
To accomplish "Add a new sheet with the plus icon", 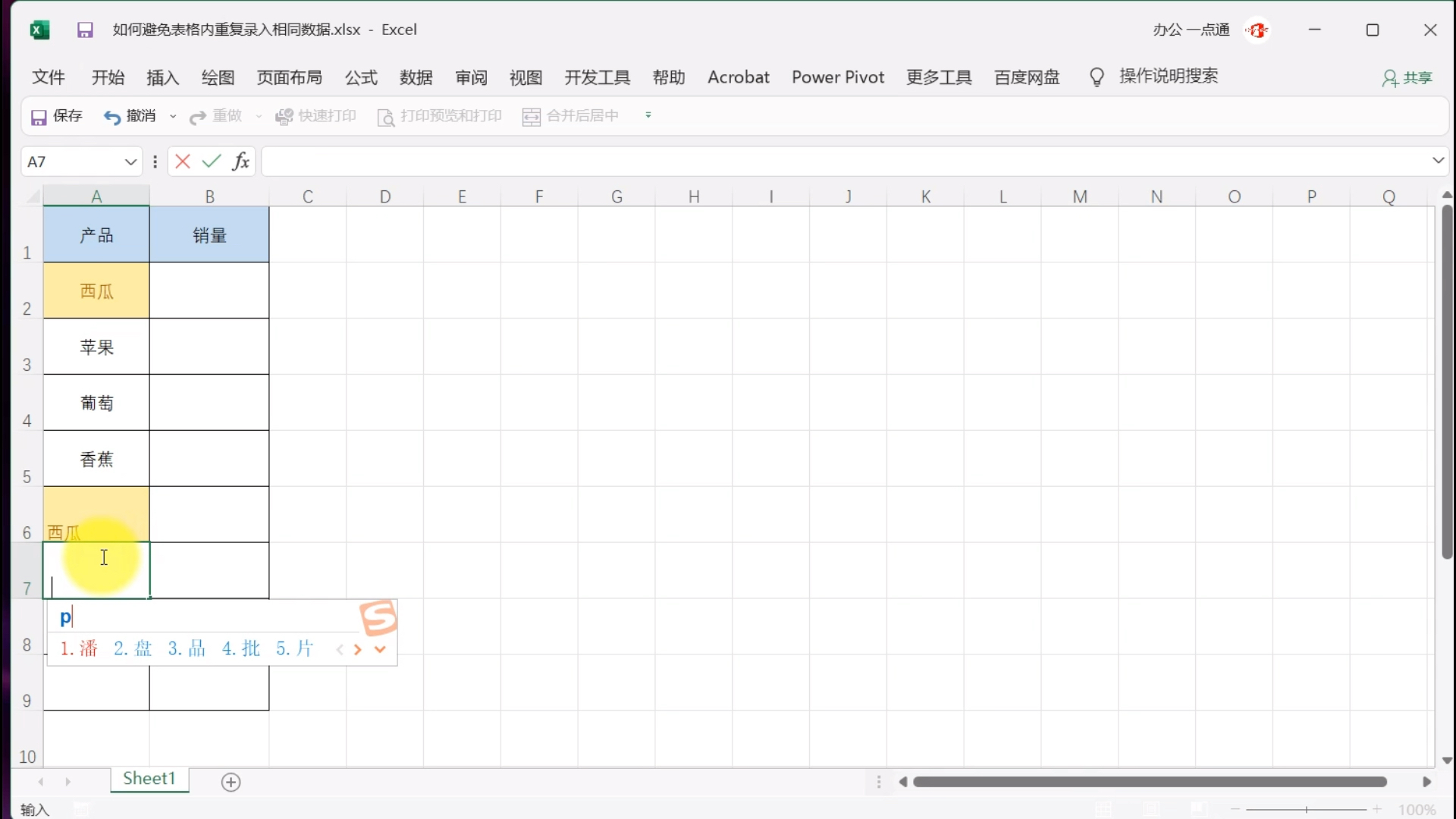I will [231, 782].
